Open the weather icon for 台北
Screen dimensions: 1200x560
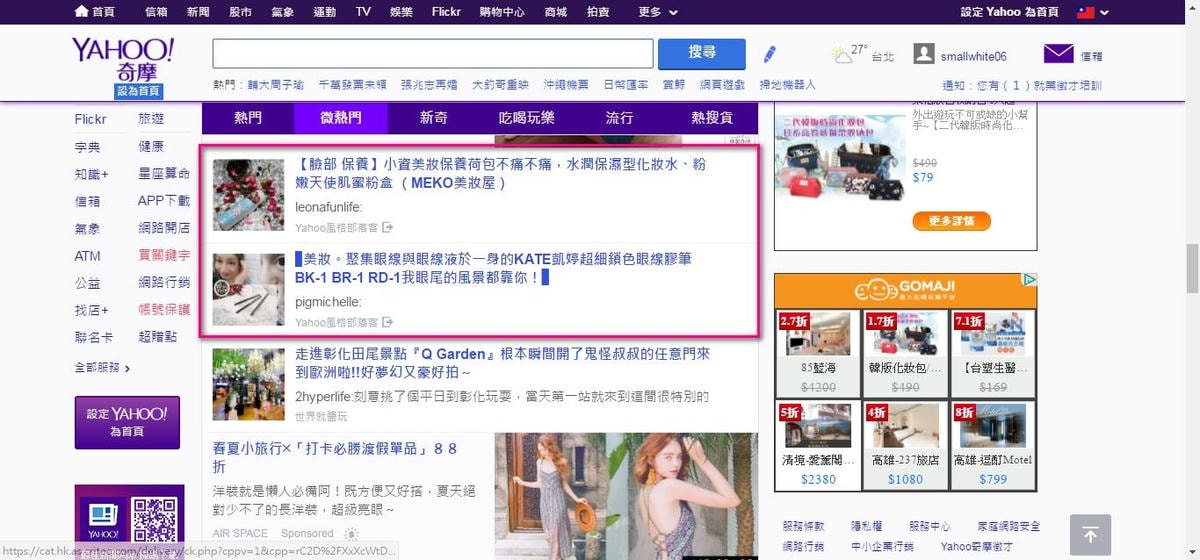tap(842, 55)
